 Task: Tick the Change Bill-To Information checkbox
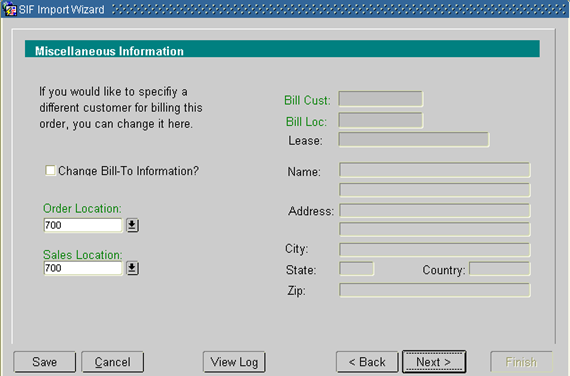coord(50,170)
